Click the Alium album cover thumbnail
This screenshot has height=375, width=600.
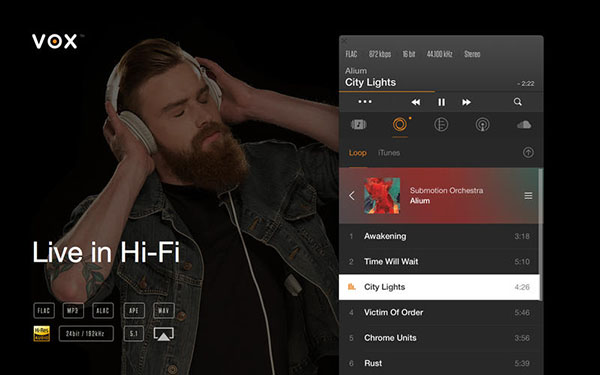[x=382, y=196]
